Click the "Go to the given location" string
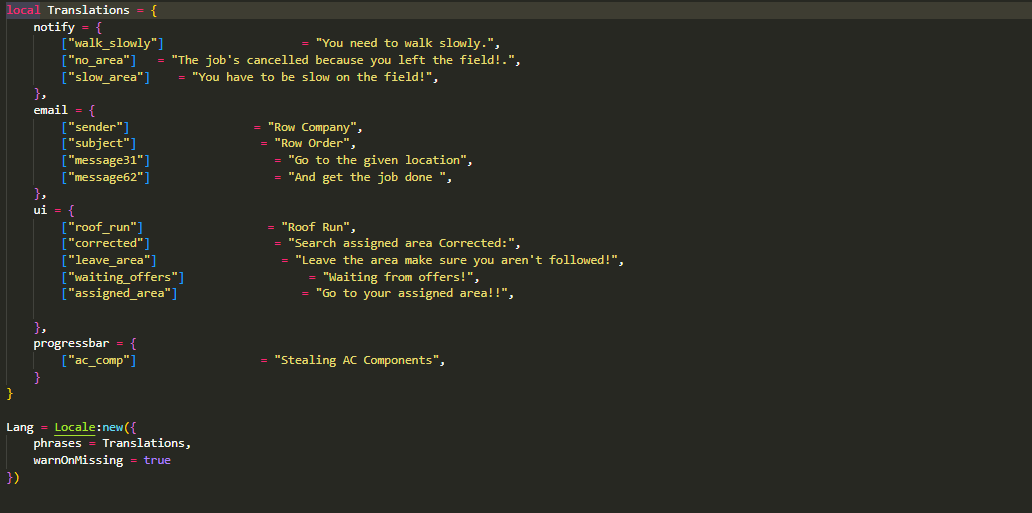 (379, 160)
